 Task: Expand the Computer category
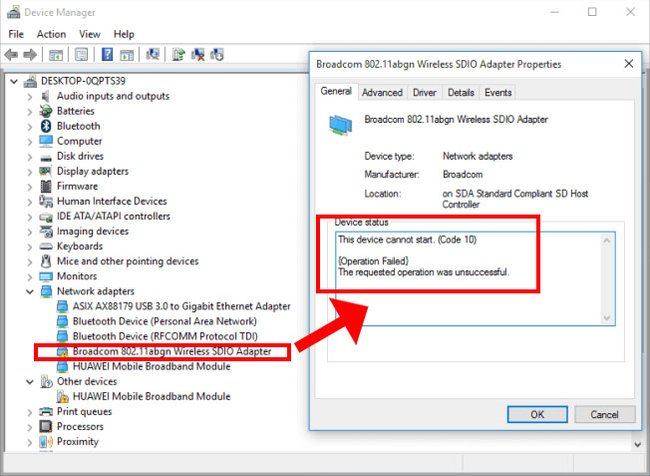point(30,141)
